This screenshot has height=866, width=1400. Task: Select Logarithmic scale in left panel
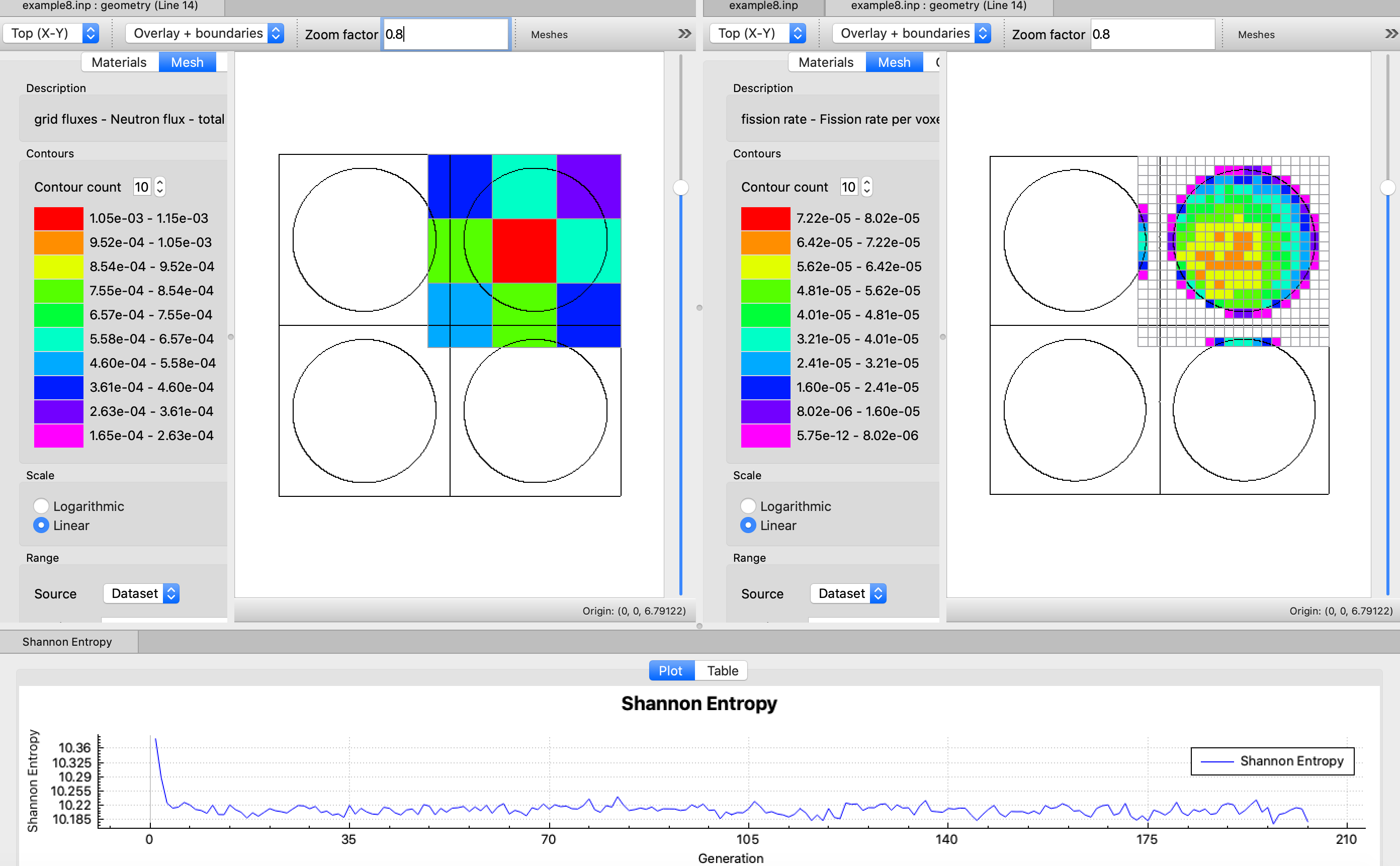[41, 506]
